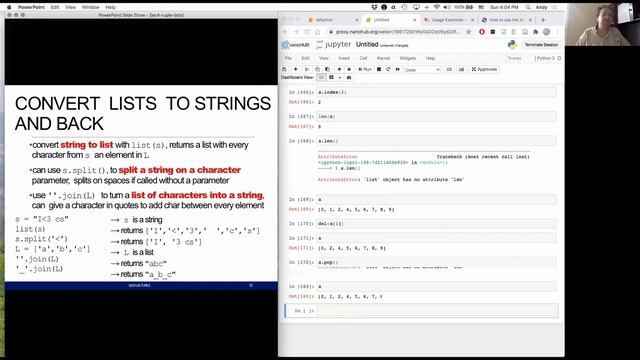The height and width of the screenshot is (360, 640).
Task: Open the Andy user menu in menu bar
Action: click(541, 7)
